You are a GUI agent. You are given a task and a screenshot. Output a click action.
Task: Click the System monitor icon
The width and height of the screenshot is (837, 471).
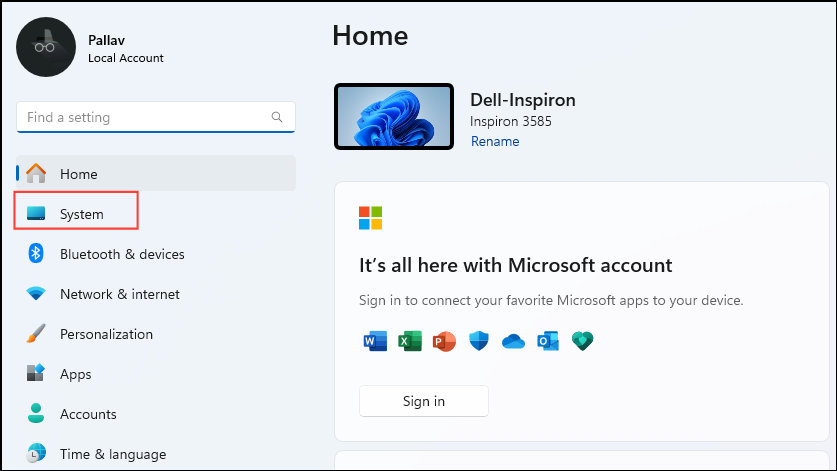36,214
